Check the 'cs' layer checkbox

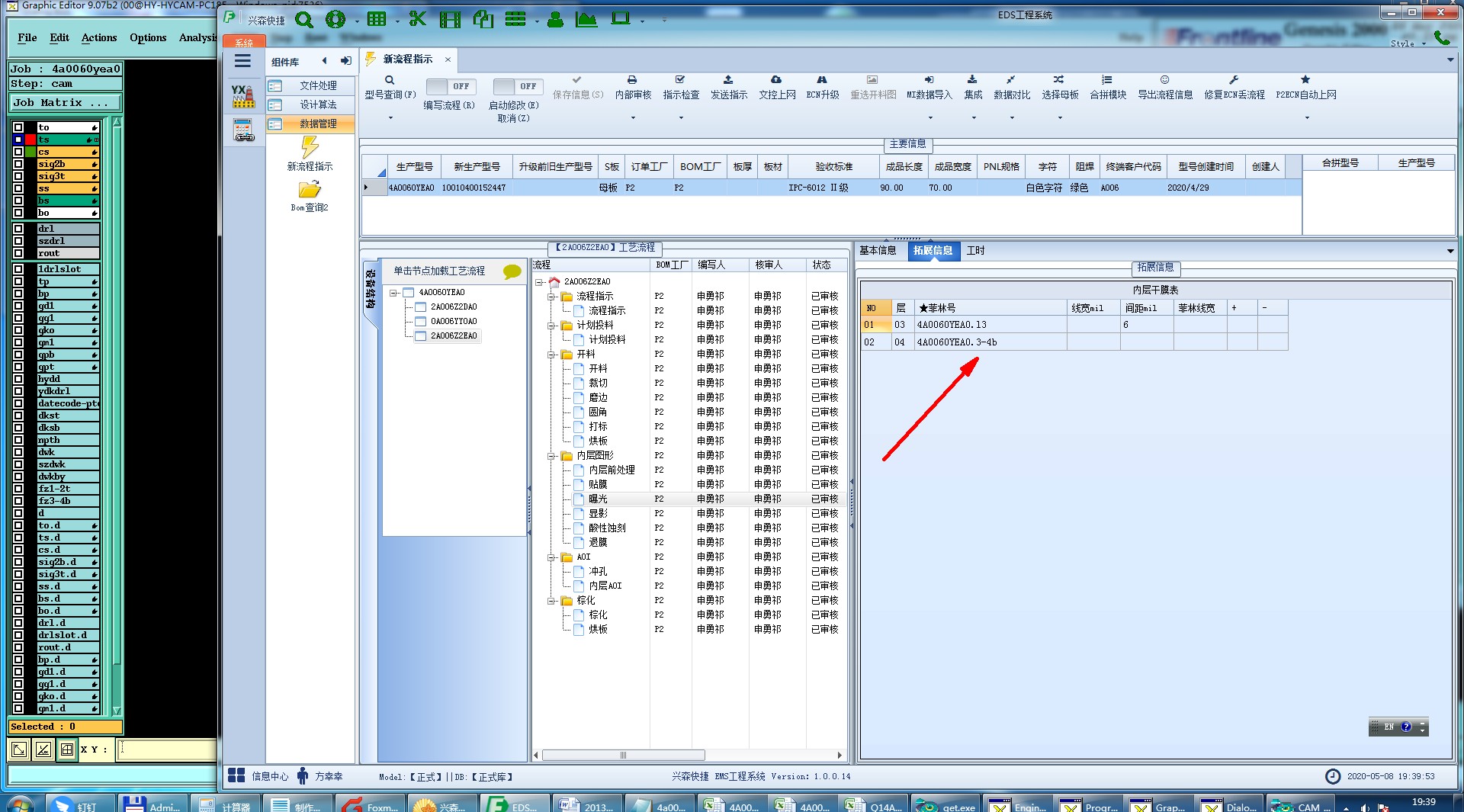(x=18, y=152)
